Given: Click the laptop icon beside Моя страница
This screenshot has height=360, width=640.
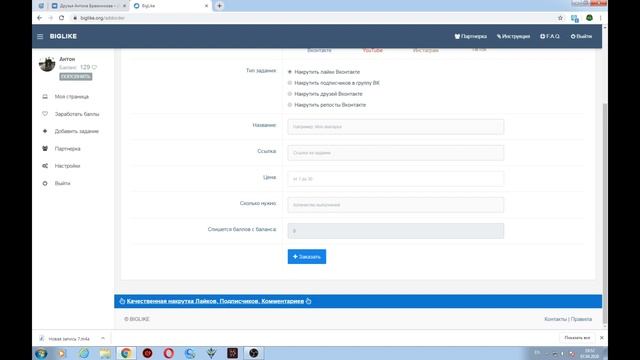Looking at the screenshot, I should [45, 97].
